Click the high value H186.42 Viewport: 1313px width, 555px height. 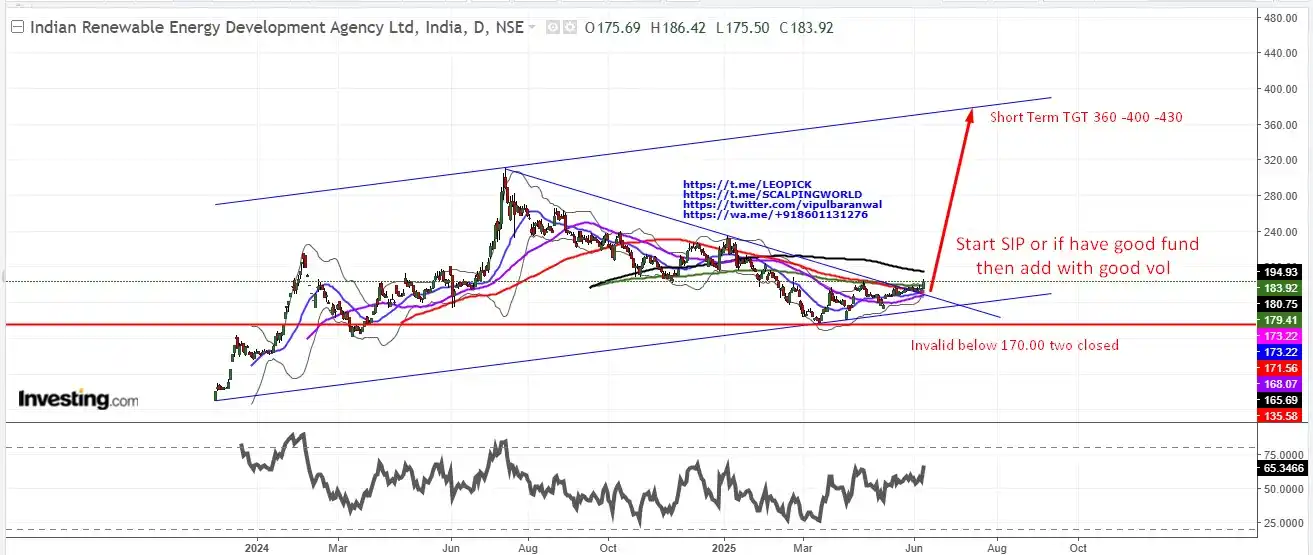point(680,28)
